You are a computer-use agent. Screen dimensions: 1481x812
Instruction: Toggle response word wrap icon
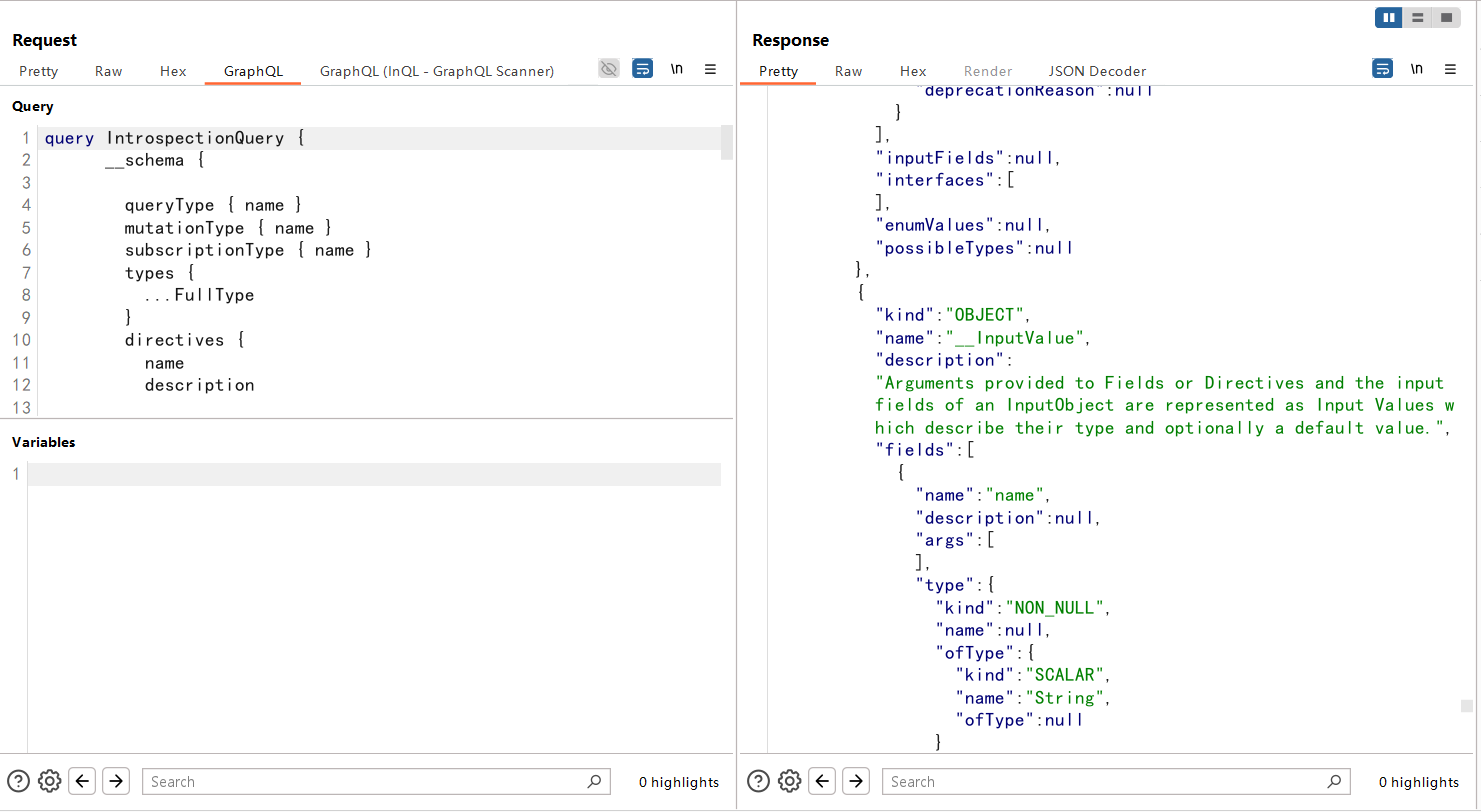[x=1382, y=69]
